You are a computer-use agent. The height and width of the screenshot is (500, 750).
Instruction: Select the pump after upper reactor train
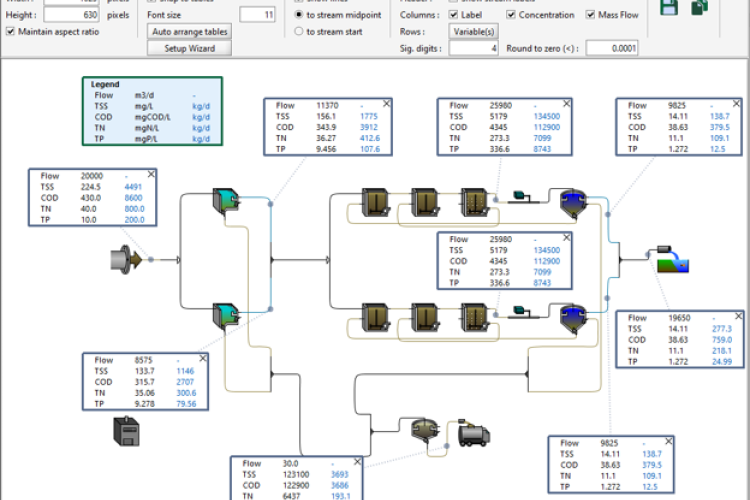(x=523, y=197)
